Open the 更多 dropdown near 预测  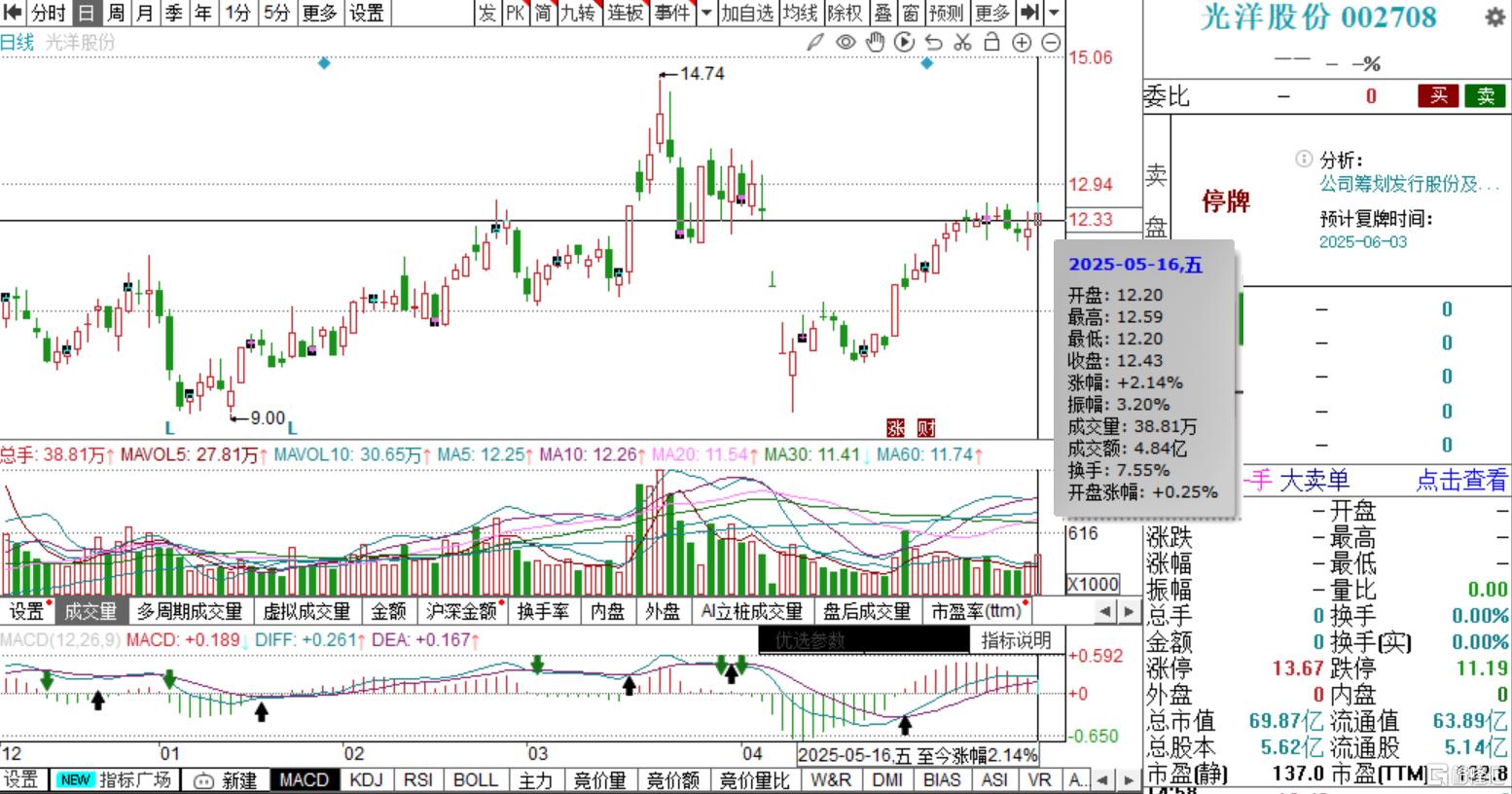click(x=992, y=13)
